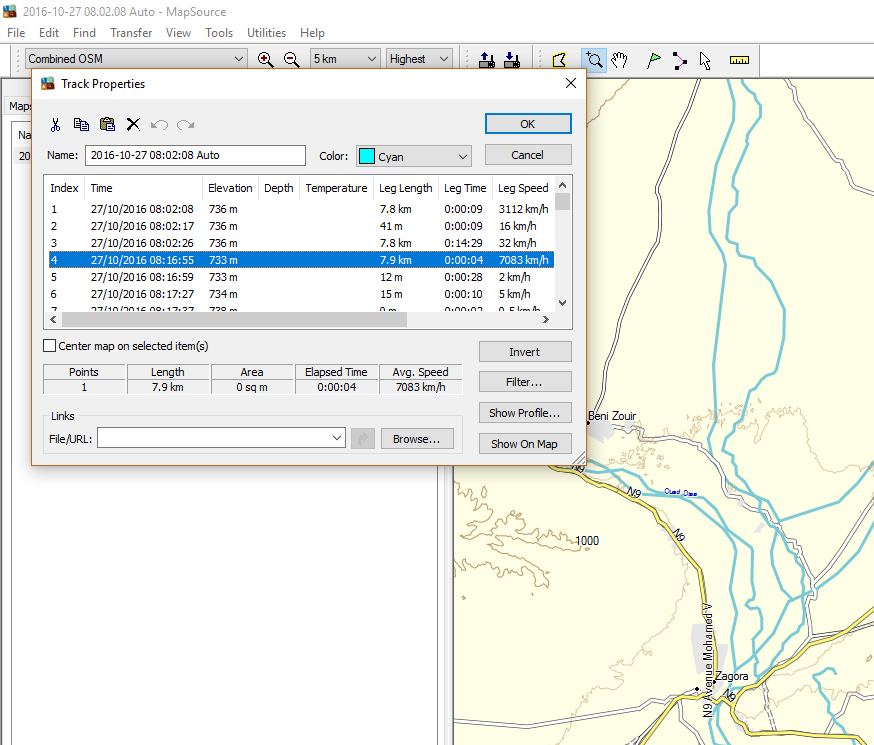Image resolution: width=874 pixels, height=745 pixels.
Task: Click the Receive From Device icon
Action: (x=512, y=60)
